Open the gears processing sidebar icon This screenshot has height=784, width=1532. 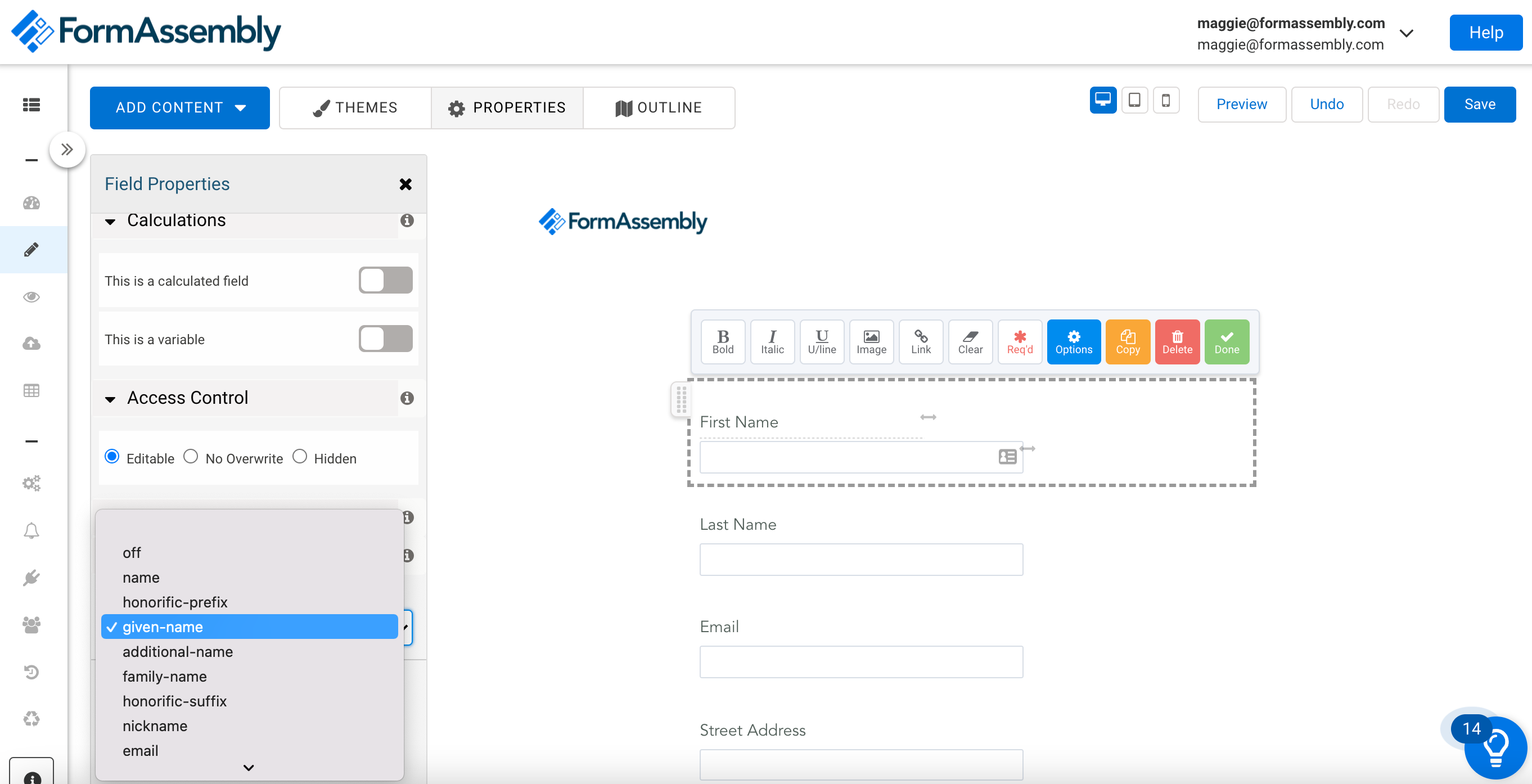[x=31, y=483]
